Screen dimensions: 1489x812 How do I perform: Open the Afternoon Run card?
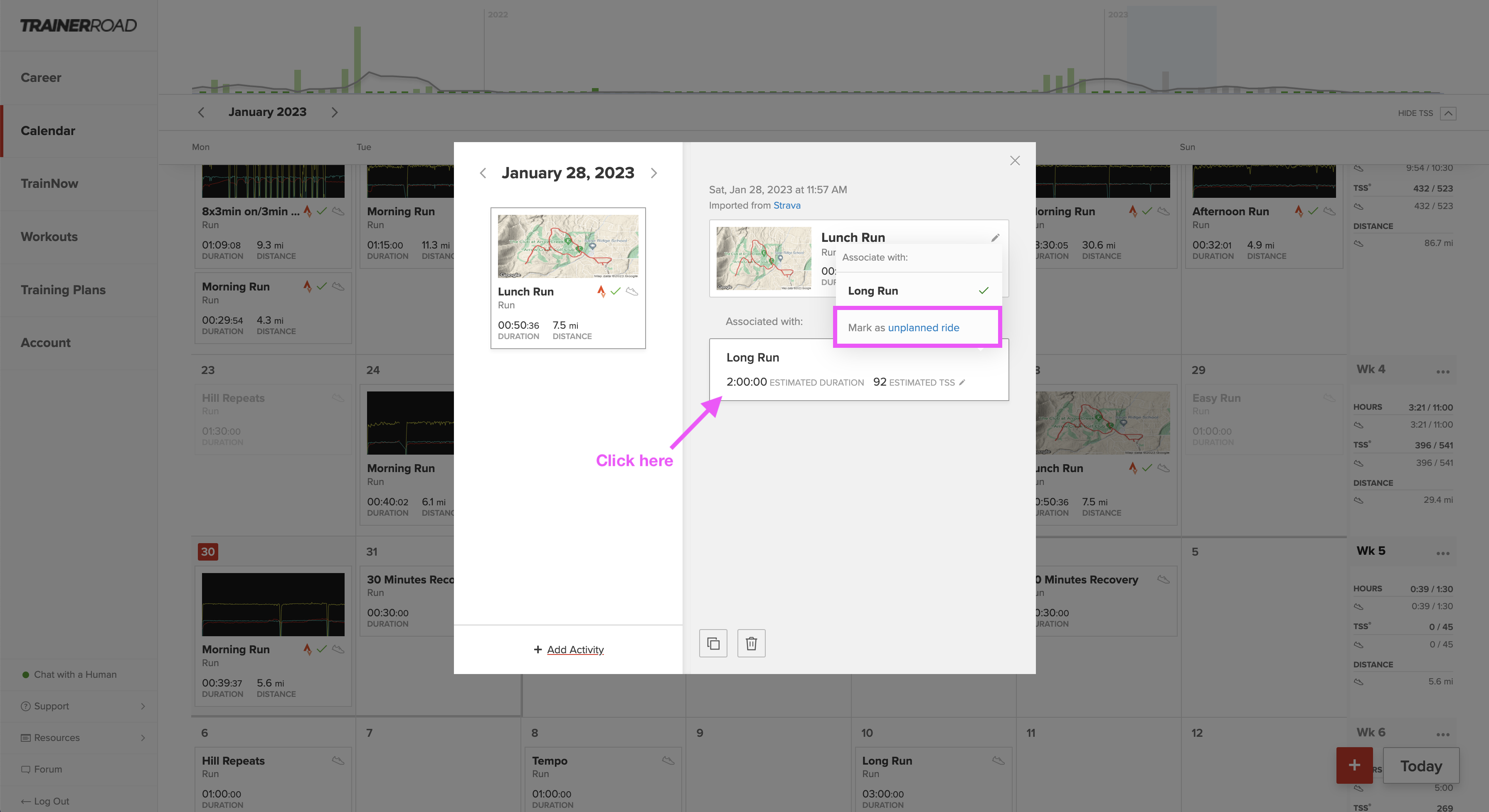click(1264, 216)
